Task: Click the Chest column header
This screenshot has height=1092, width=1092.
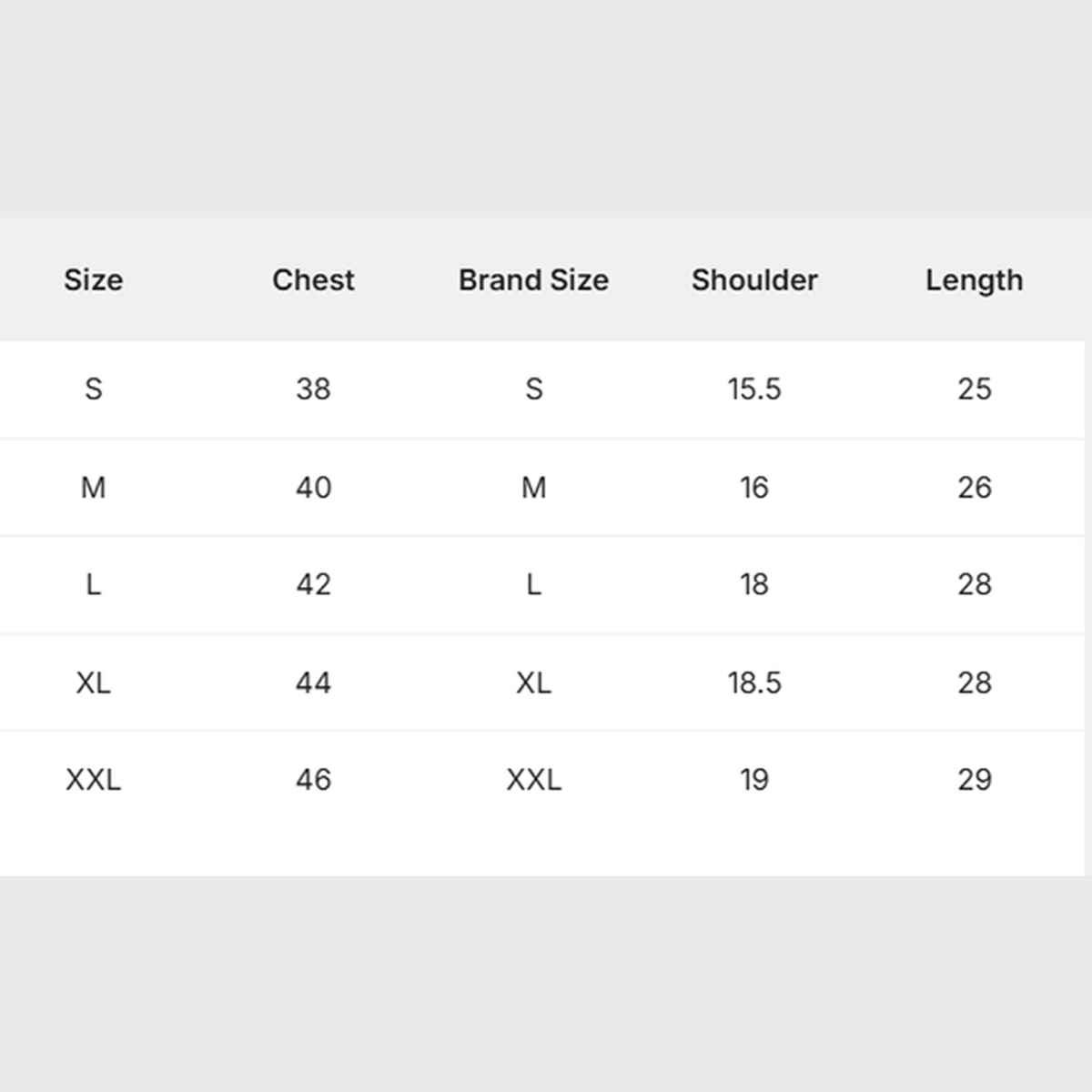Action: pos(313,280)
